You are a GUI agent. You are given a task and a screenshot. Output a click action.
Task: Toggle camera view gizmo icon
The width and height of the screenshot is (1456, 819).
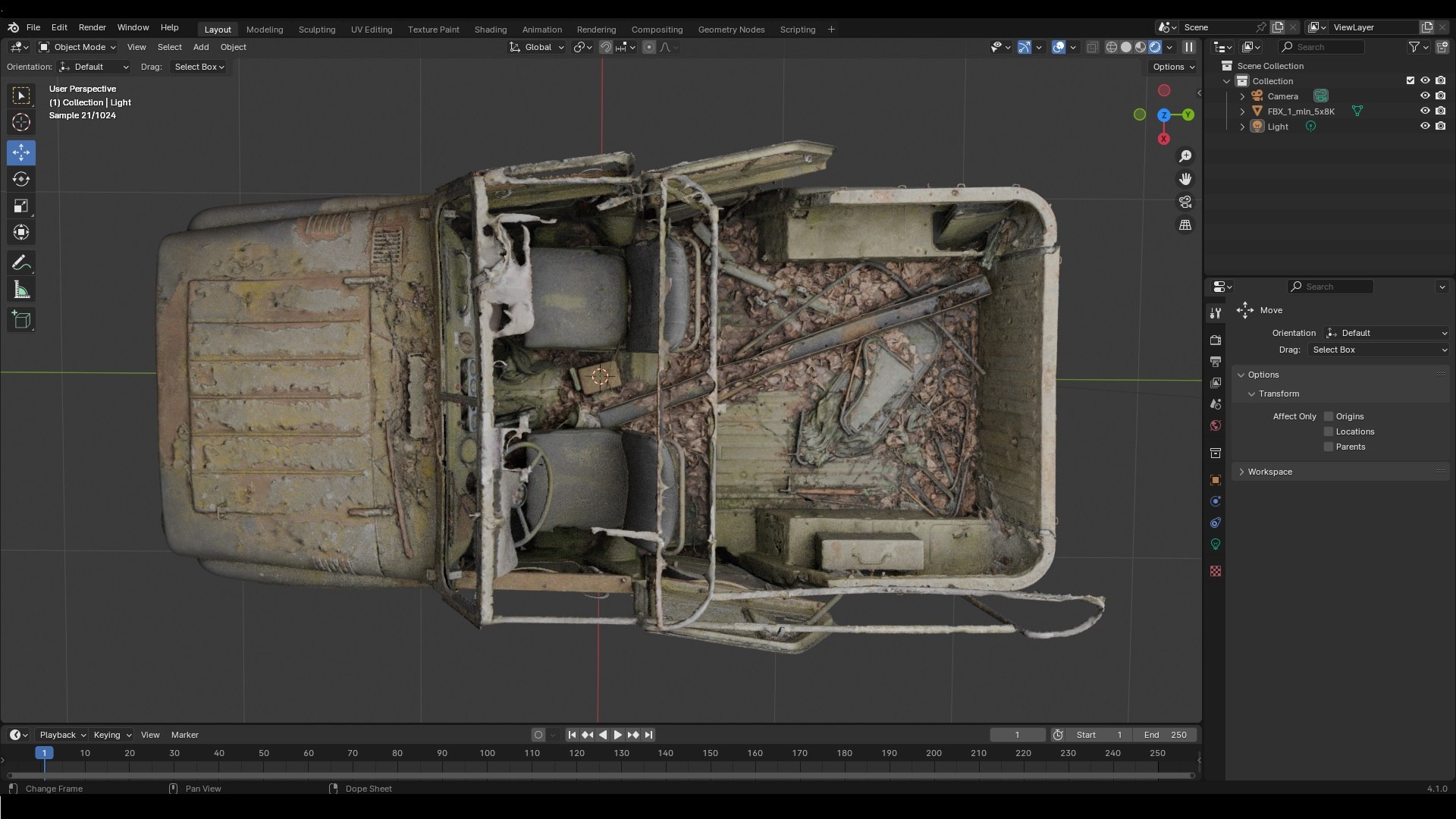[x=1185, y=202]
